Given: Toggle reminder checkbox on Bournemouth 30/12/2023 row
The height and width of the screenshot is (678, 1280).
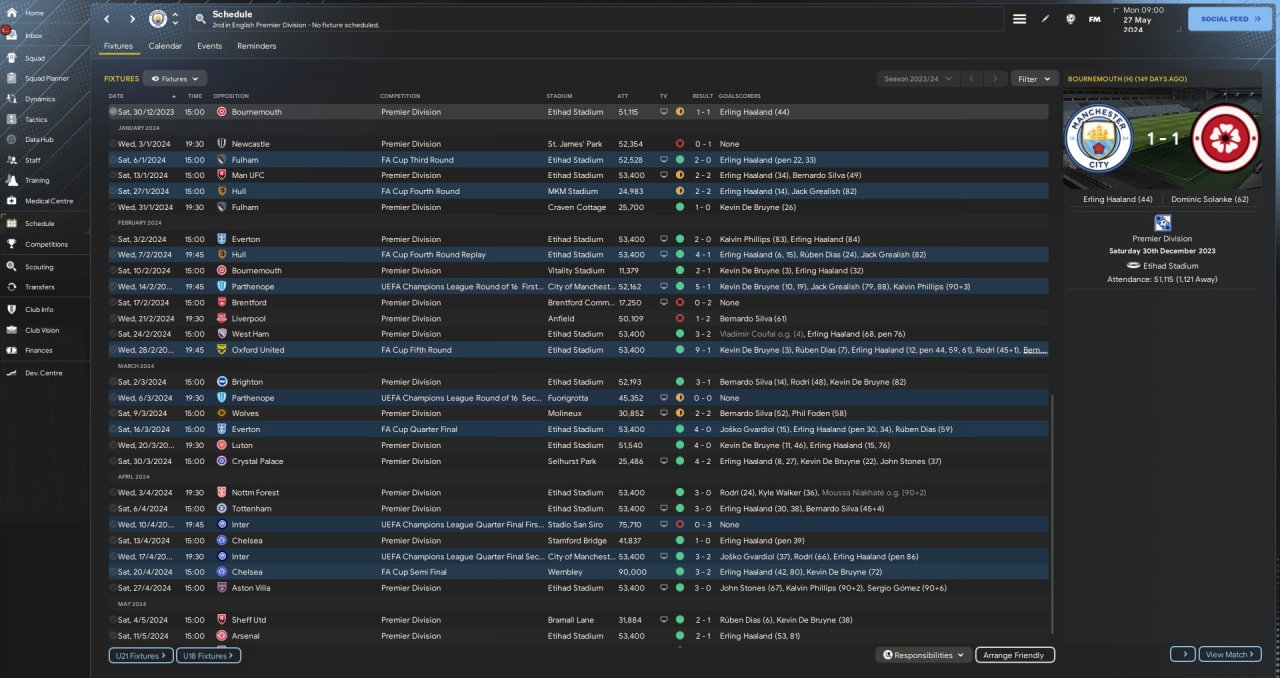Looking at the screenshot, I should click(113, 112).
